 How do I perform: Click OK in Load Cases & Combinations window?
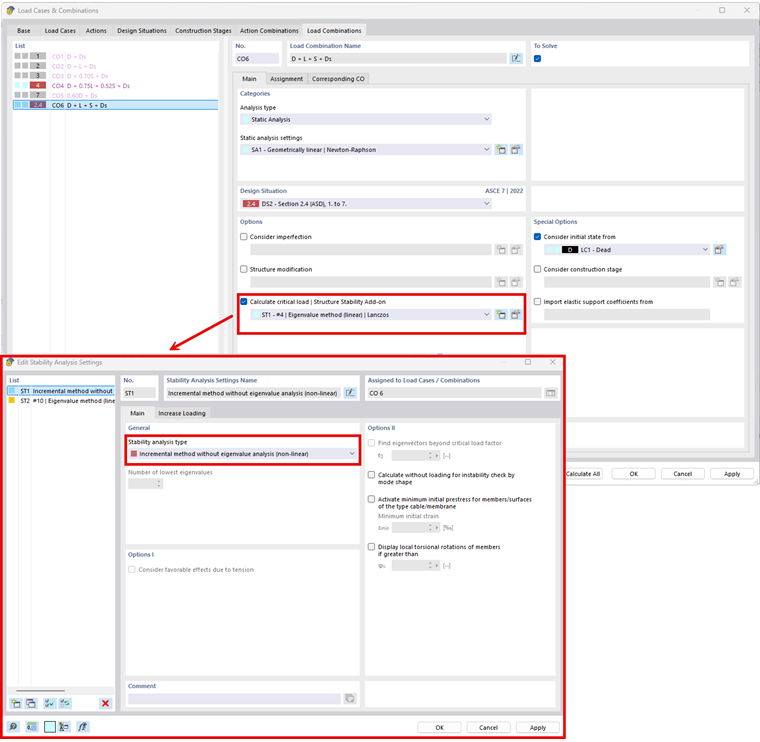633,474
